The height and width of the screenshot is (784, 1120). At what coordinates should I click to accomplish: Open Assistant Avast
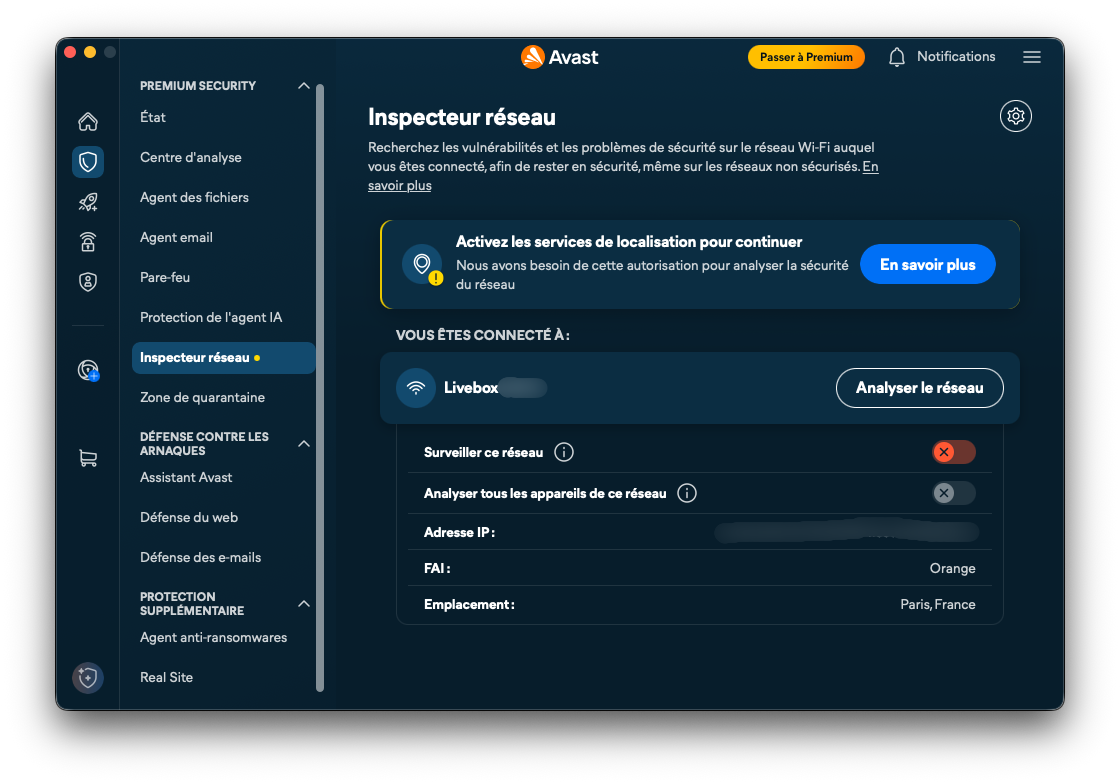pyautogui.click(x=186, y=477)
